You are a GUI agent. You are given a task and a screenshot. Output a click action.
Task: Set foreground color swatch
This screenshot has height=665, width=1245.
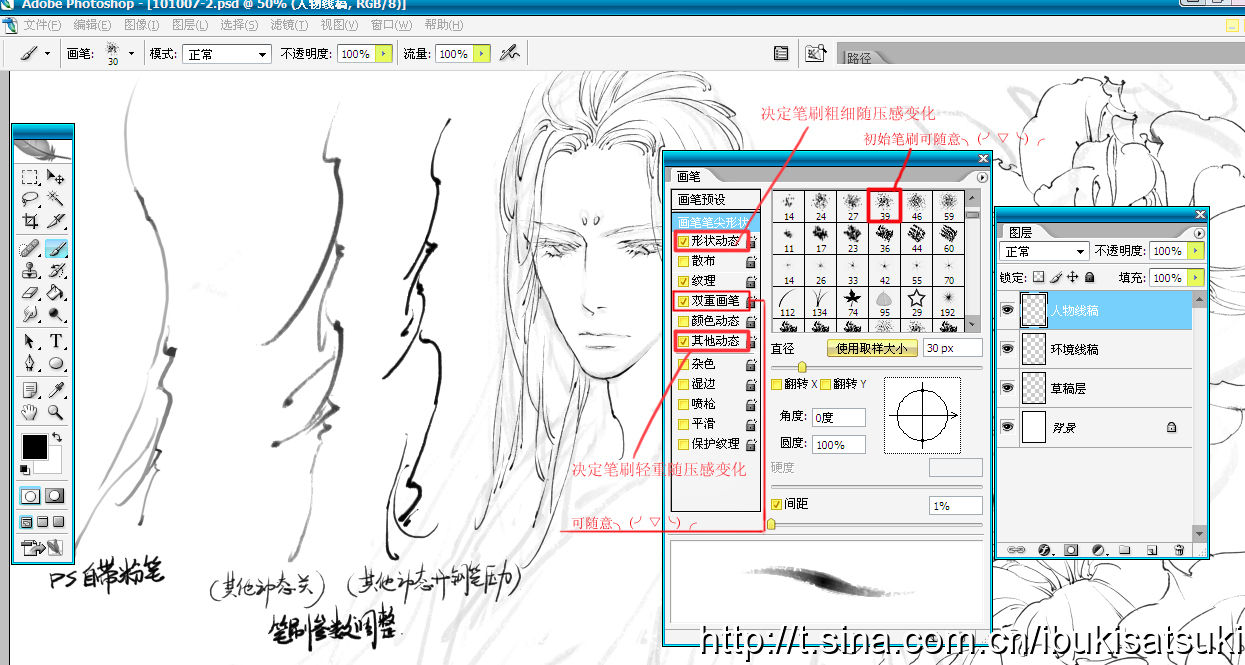34,446
